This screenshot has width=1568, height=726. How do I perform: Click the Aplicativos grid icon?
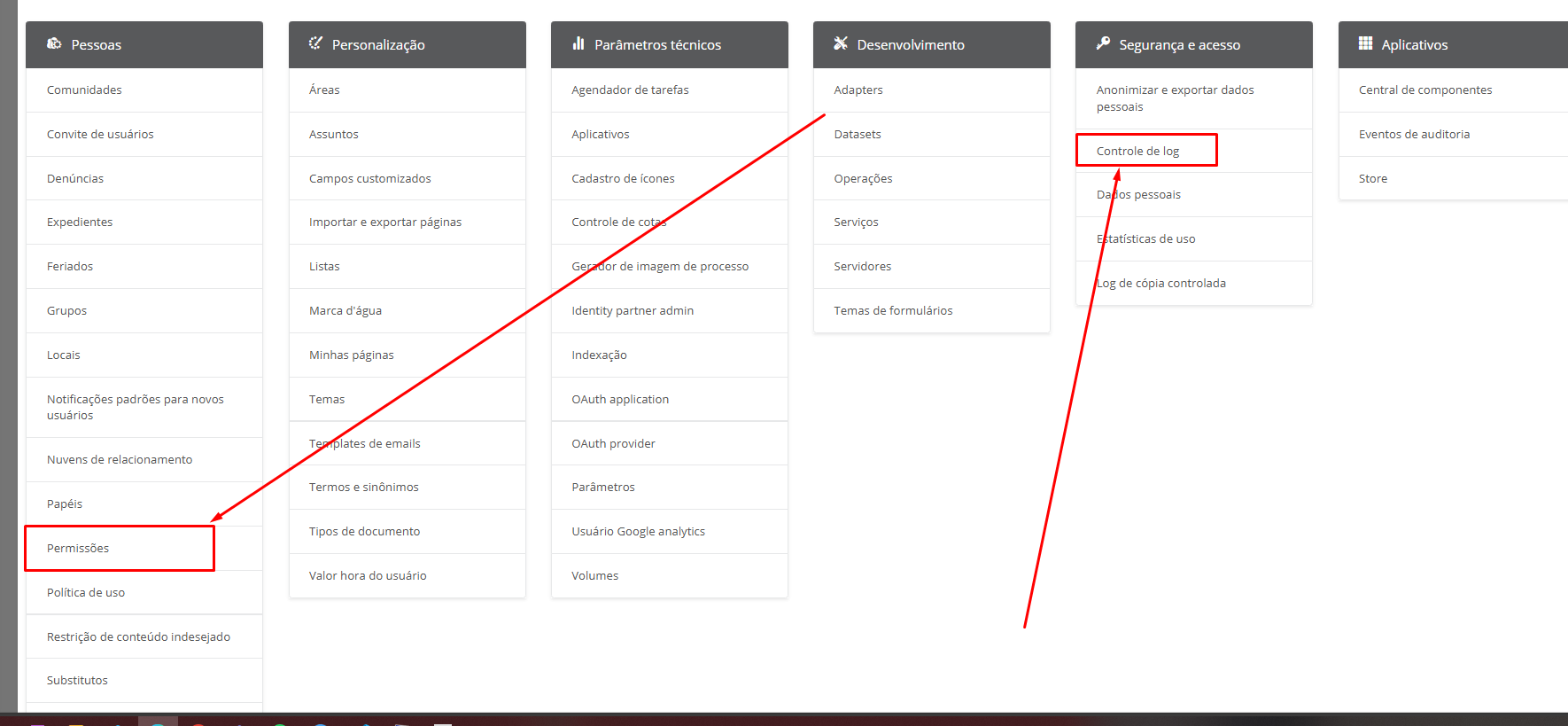click(x=1365, y=43)
